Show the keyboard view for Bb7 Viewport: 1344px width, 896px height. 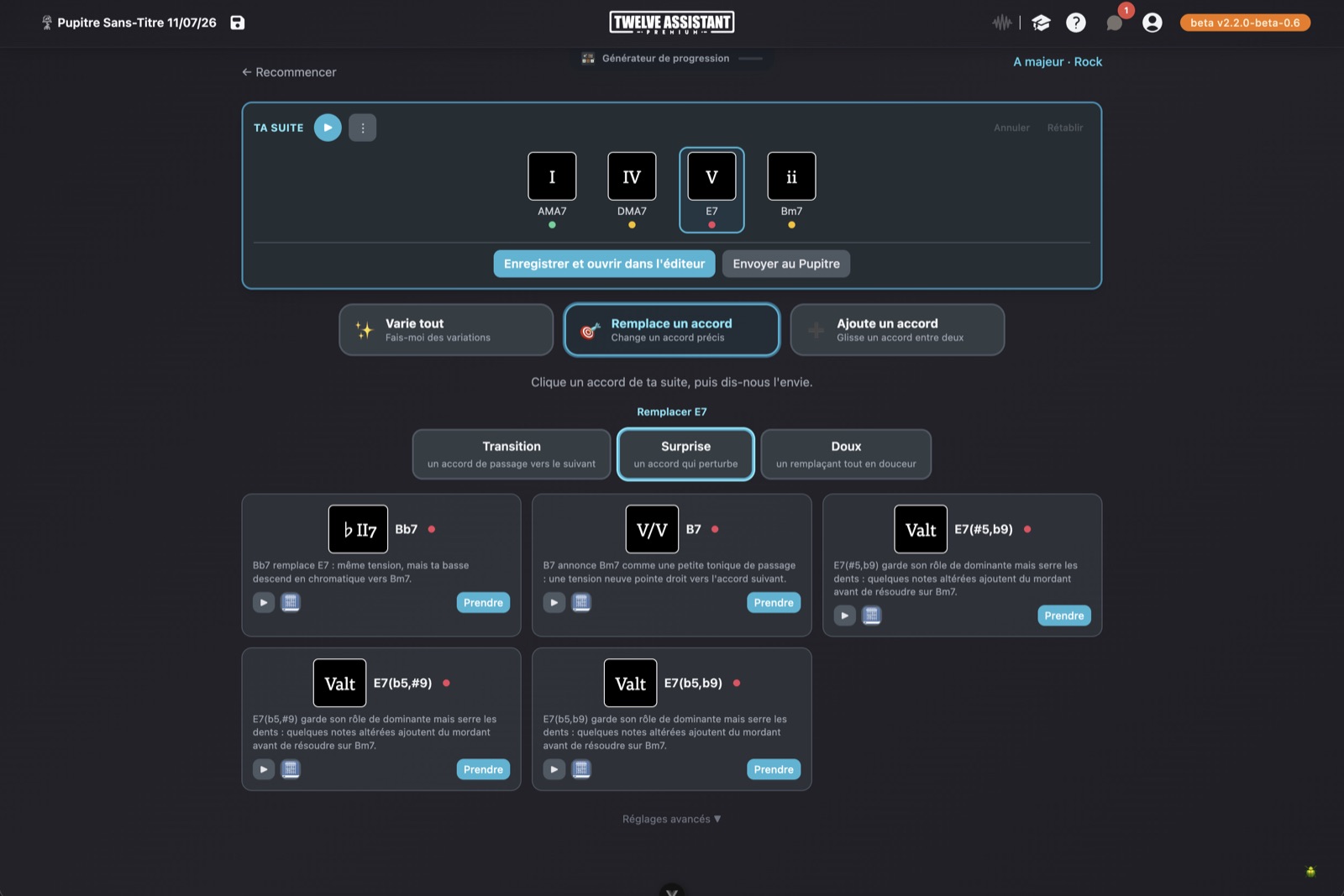[x=291, y=602]
